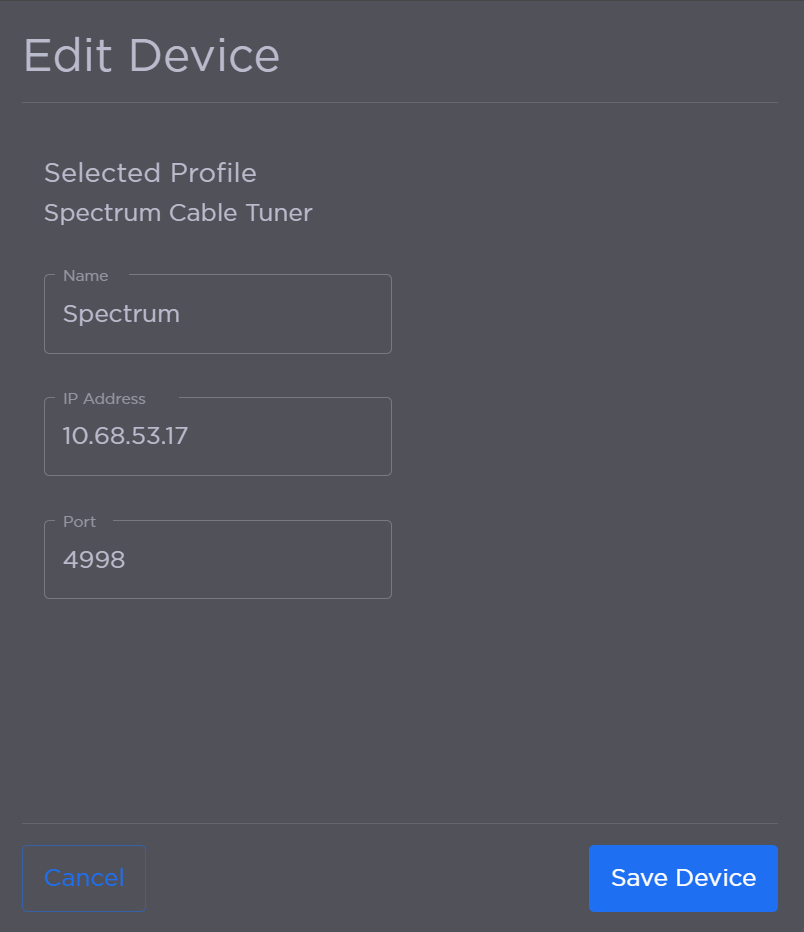Confirm changes with Save Device
This screenshot has height=932, width=804.
[683, 878]
